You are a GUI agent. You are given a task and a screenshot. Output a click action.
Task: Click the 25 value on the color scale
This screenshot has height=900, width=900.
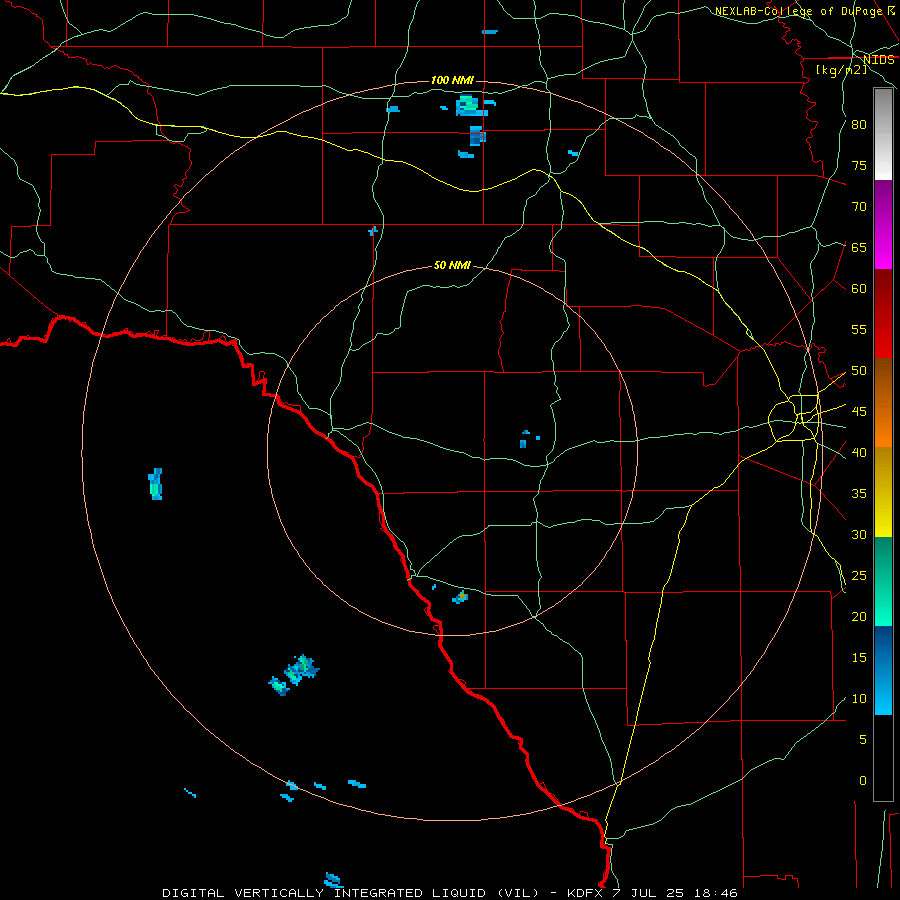click(x=859, y=576)
